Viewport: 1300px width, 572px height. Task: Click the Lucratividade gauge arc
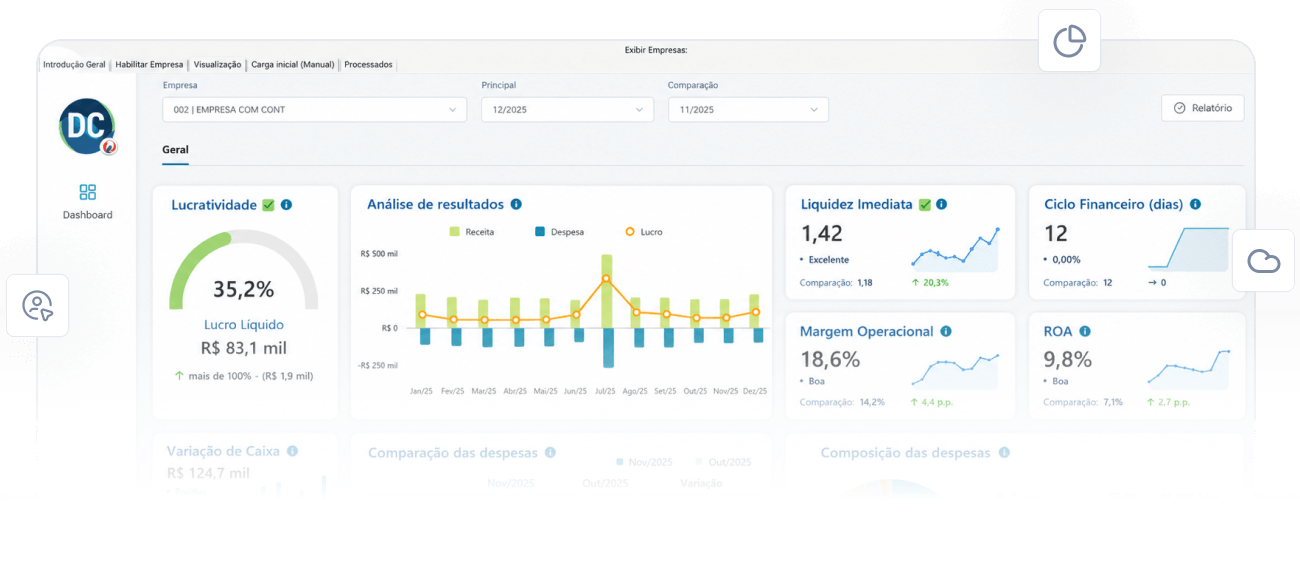243,268
